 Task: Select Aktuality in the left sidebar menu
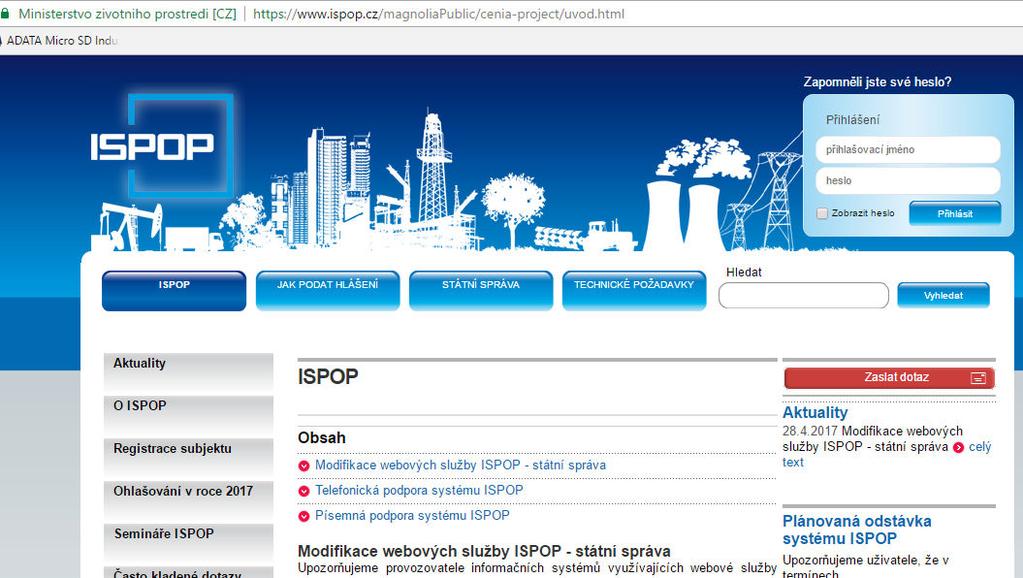(x=189, y=372)
